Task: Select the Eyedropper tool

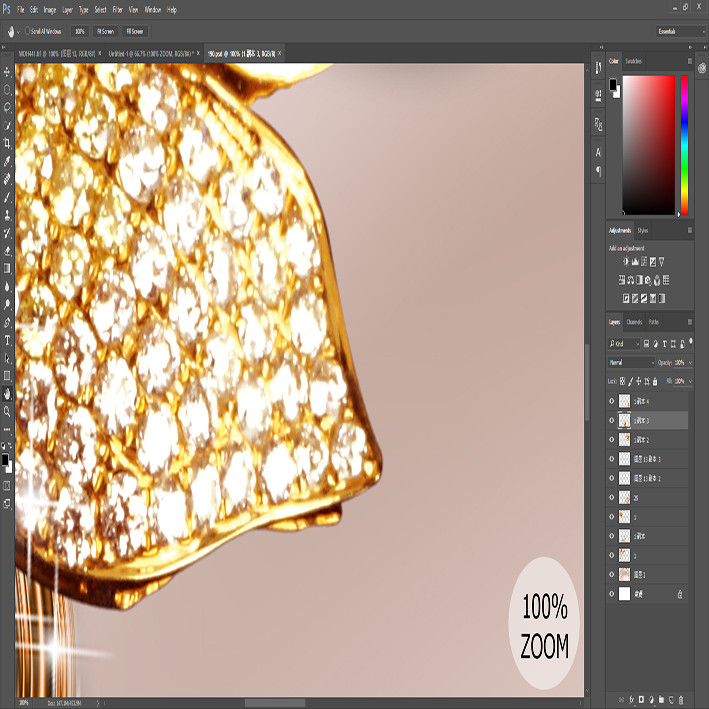Action: pyautogui.click(x=7, y=161)
